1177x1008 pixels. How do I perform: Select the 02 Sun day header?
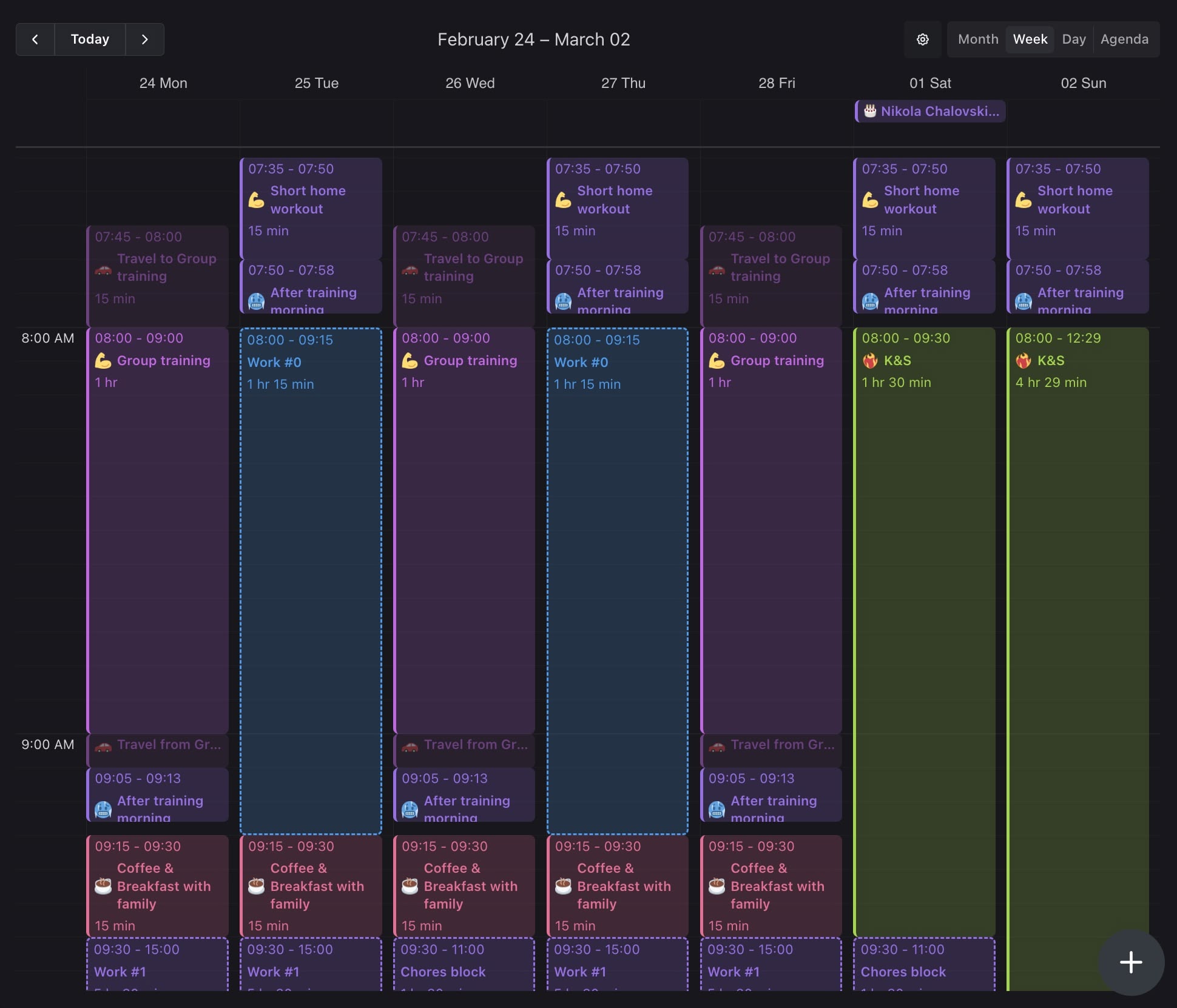pyautogui.click(x=1084, y=83)
